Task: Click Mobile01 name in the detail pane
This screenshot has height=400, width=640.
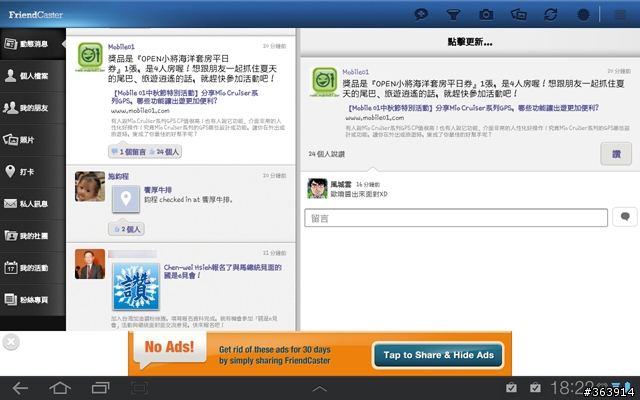Action: (x=356, y=72)
